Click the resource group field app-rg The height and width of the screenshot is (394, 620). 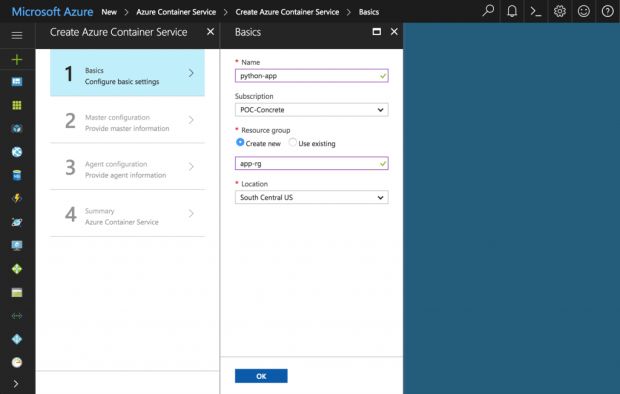pos(312,163)
